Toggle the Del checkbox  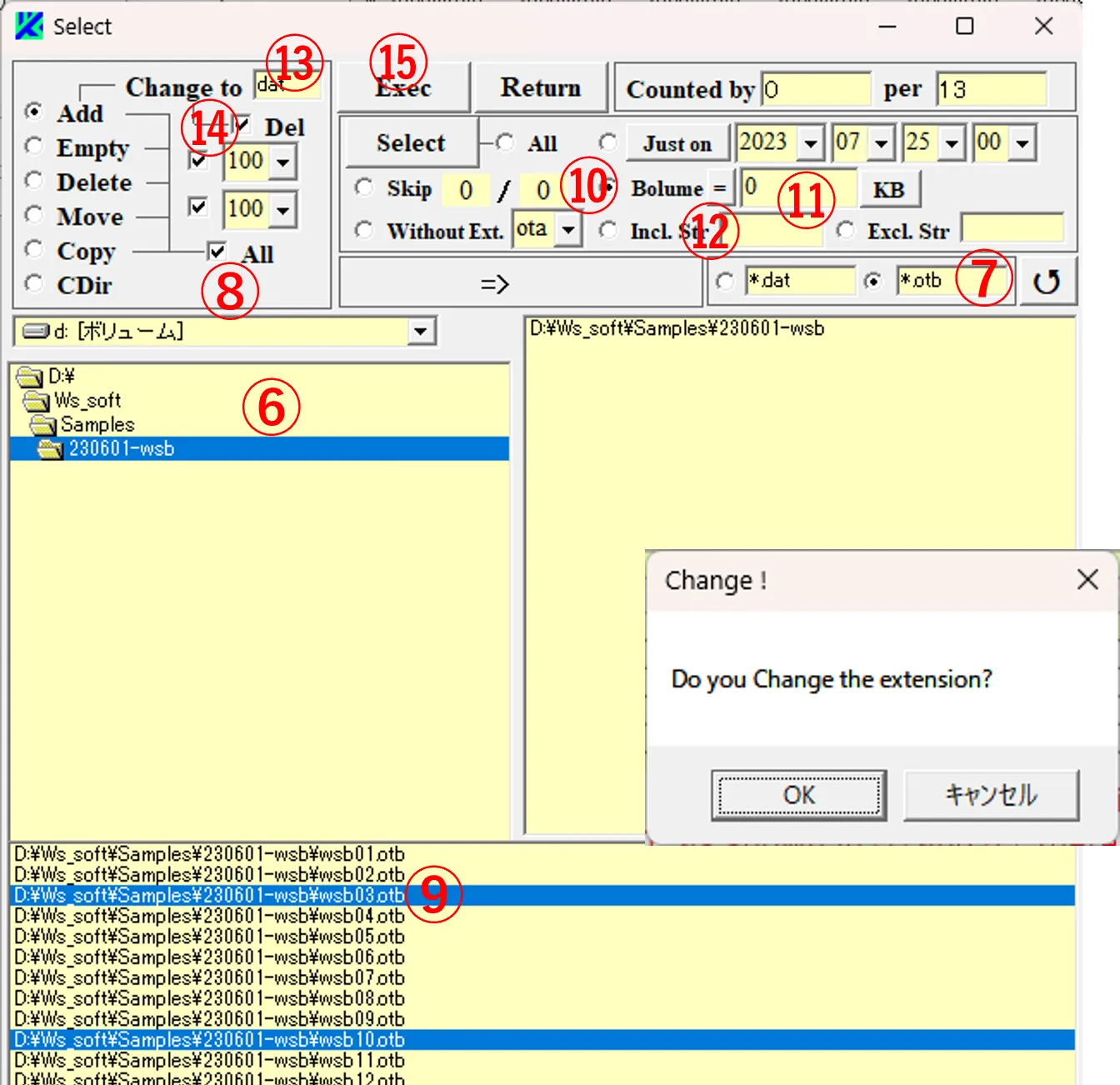click(242, 125)
